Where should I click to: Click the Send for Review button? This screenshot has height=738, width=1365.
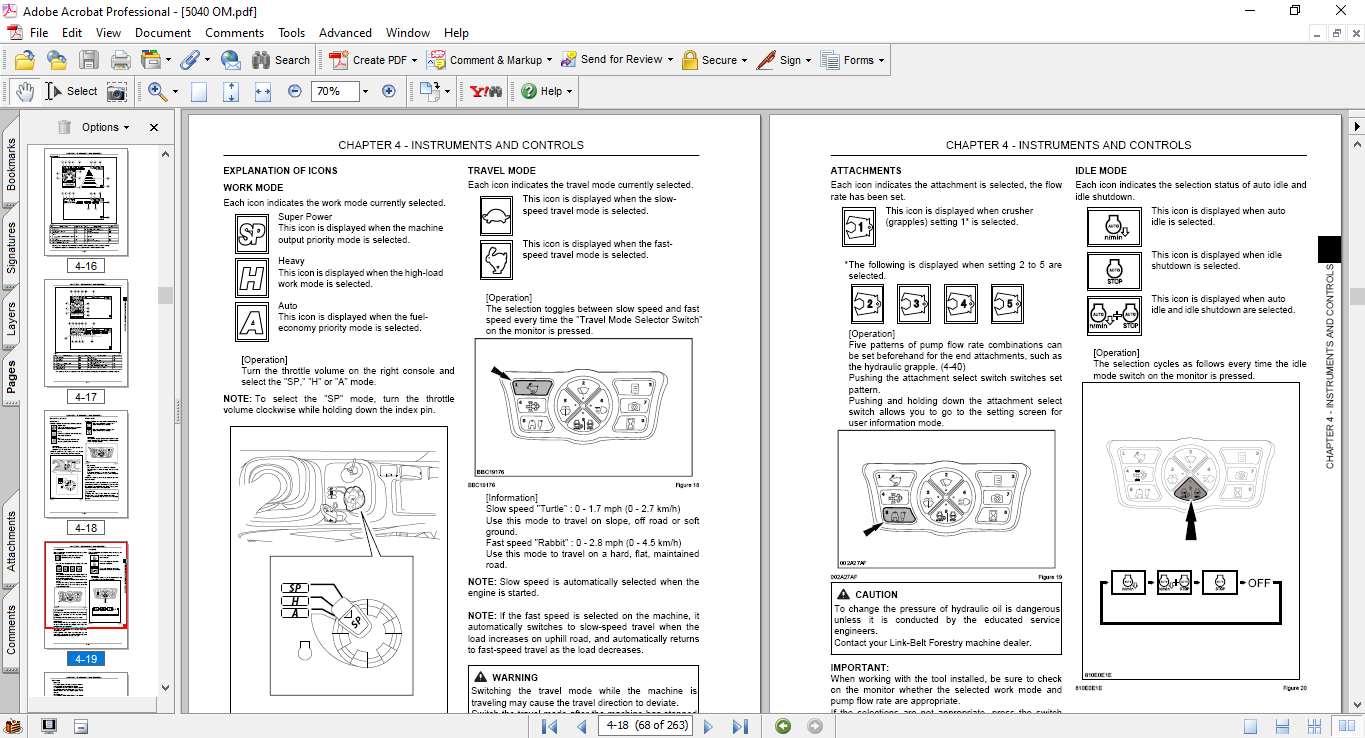(x=610, y=60)
